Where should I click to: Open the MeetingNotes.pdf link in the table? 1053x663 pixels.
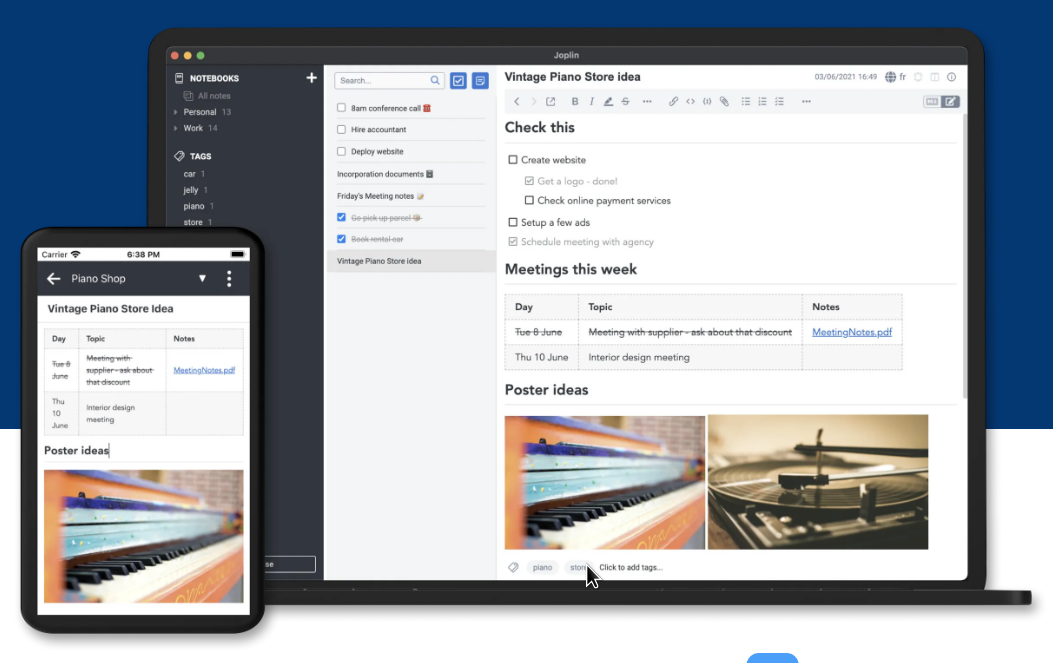851,332
